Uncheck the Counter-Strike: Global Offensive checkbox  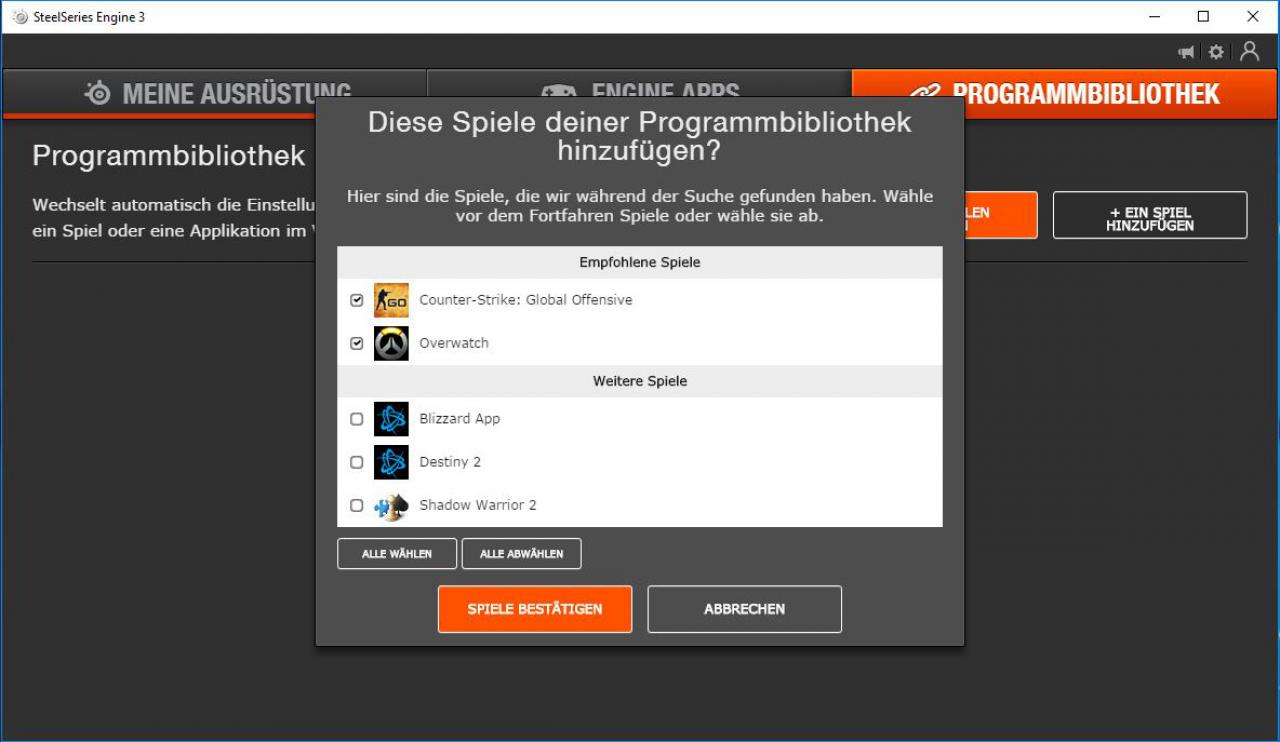(x=357, y=300)
